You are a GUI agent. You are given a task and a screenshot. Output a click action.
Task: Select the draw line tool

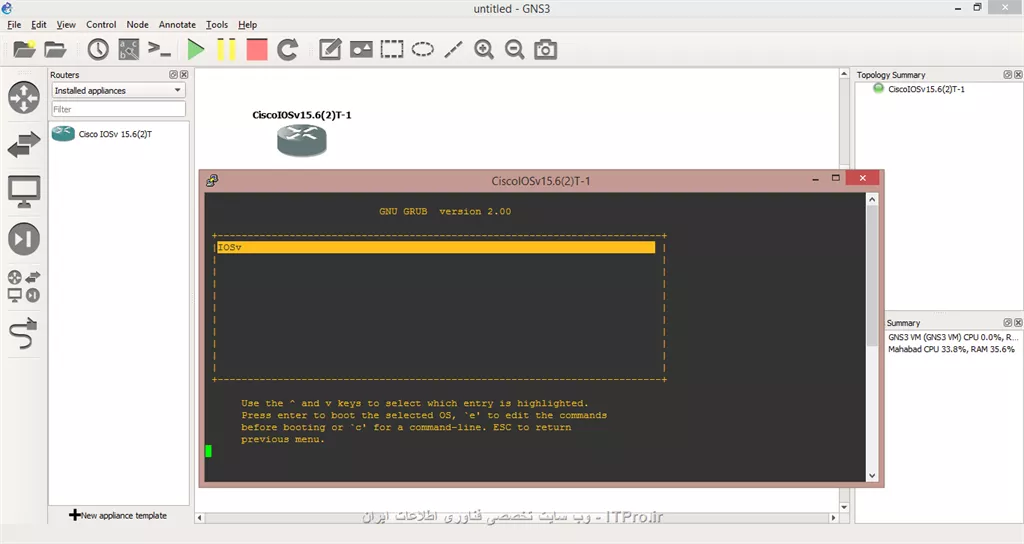coord(453,50)
